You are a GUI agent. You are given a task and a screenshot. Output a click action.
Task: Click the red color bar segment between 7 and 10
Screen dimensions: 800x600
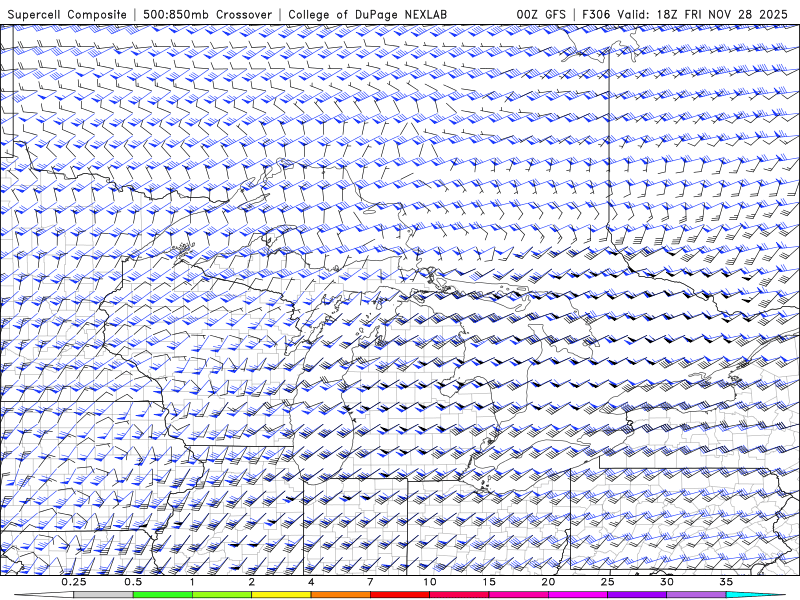399,595
